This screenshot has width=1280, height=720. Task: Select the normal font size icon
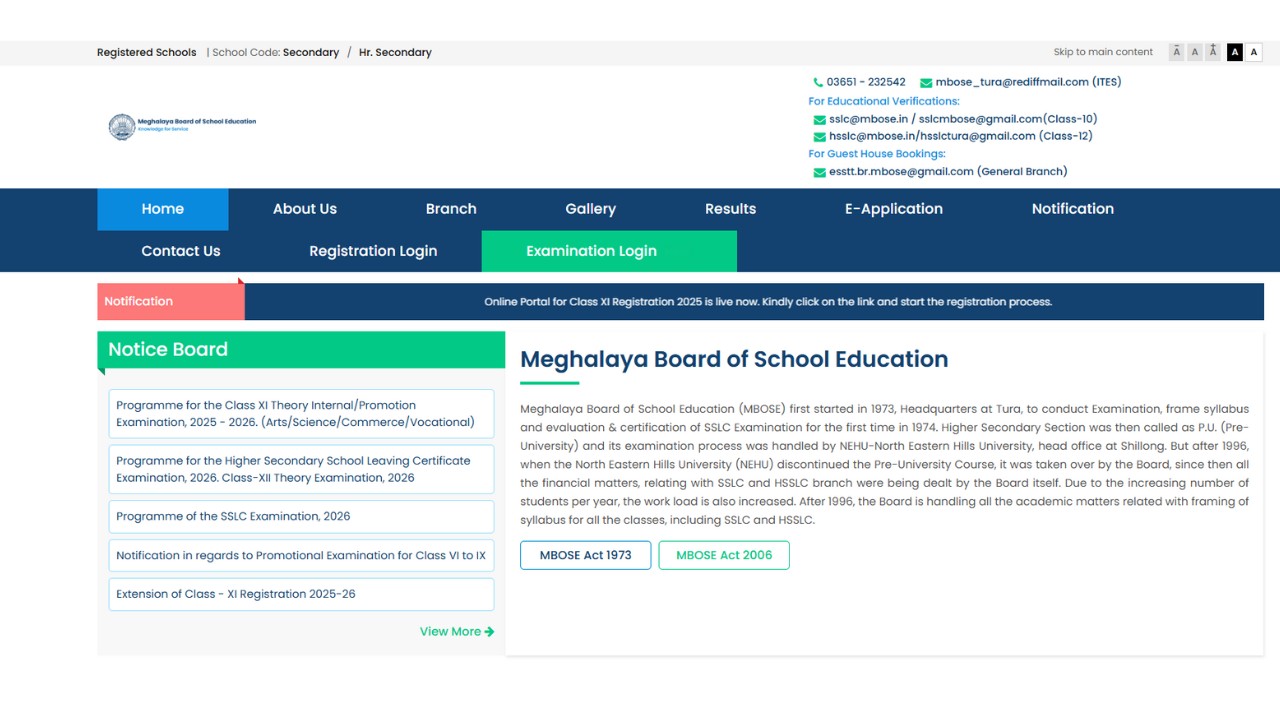click(1194, 51)
